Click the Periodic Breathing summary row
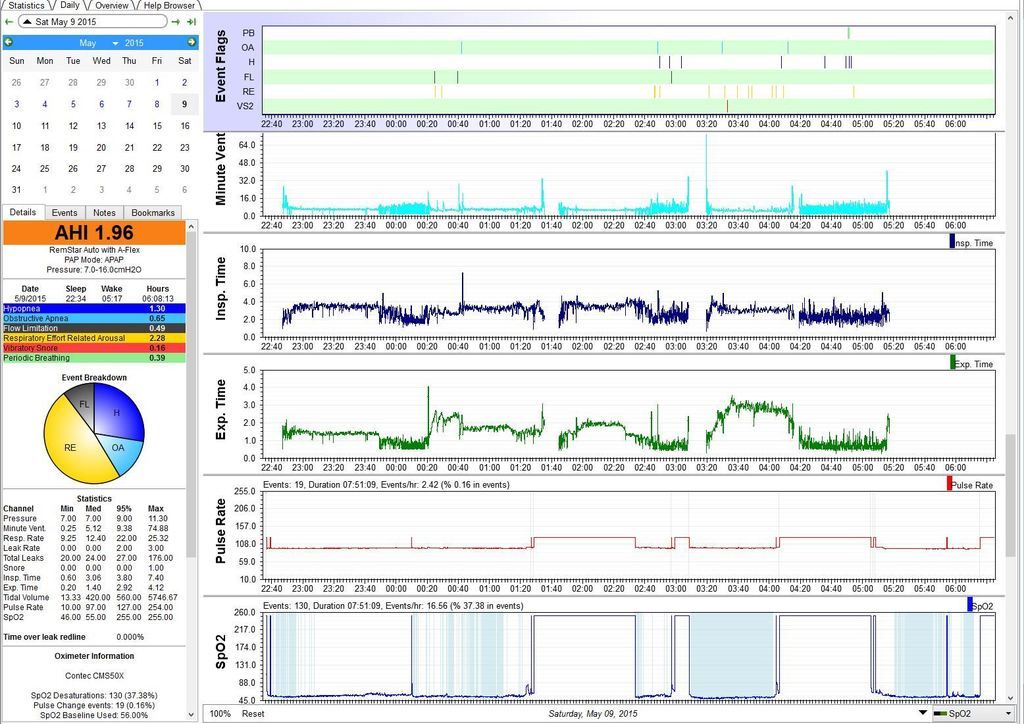The image size is (1024, 724). [x=94, y=358]
